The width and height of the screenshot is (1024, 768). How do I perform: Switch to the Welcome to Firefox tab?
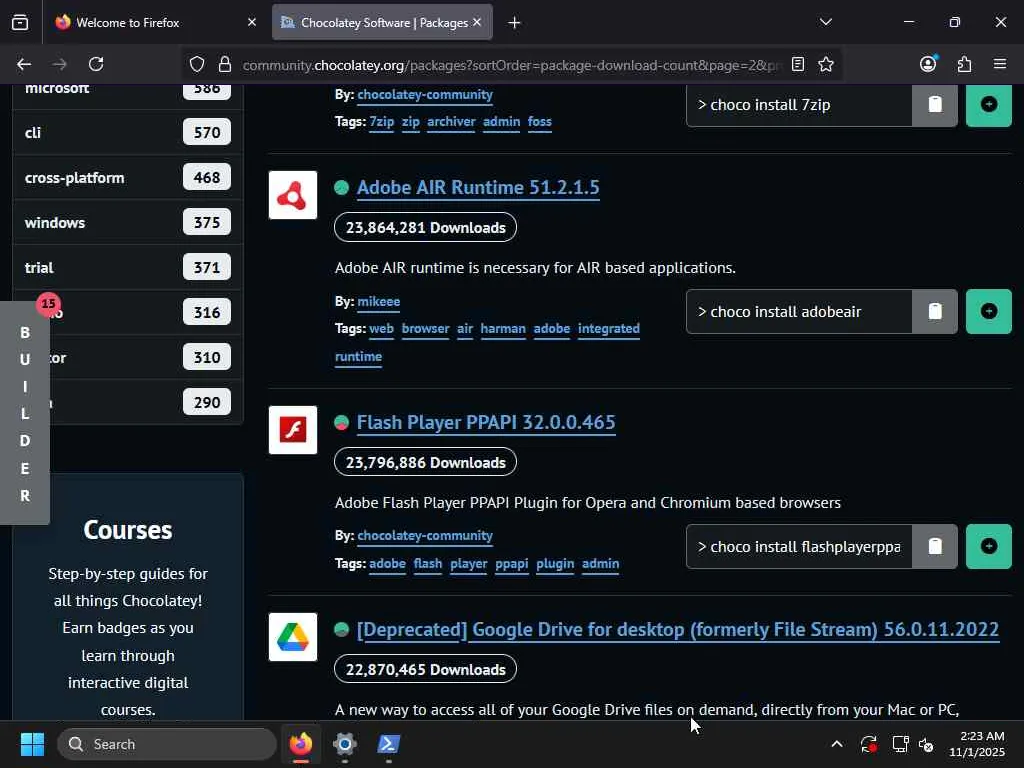point(148,23)
